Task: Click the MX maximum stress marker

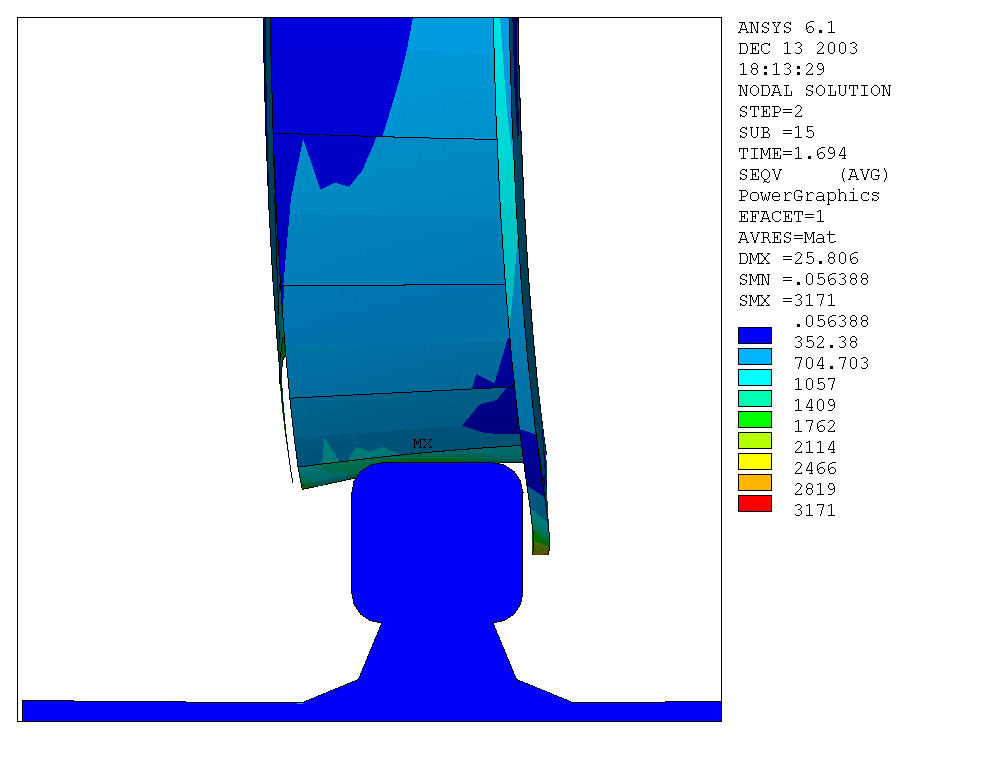Action: point(422,444)
